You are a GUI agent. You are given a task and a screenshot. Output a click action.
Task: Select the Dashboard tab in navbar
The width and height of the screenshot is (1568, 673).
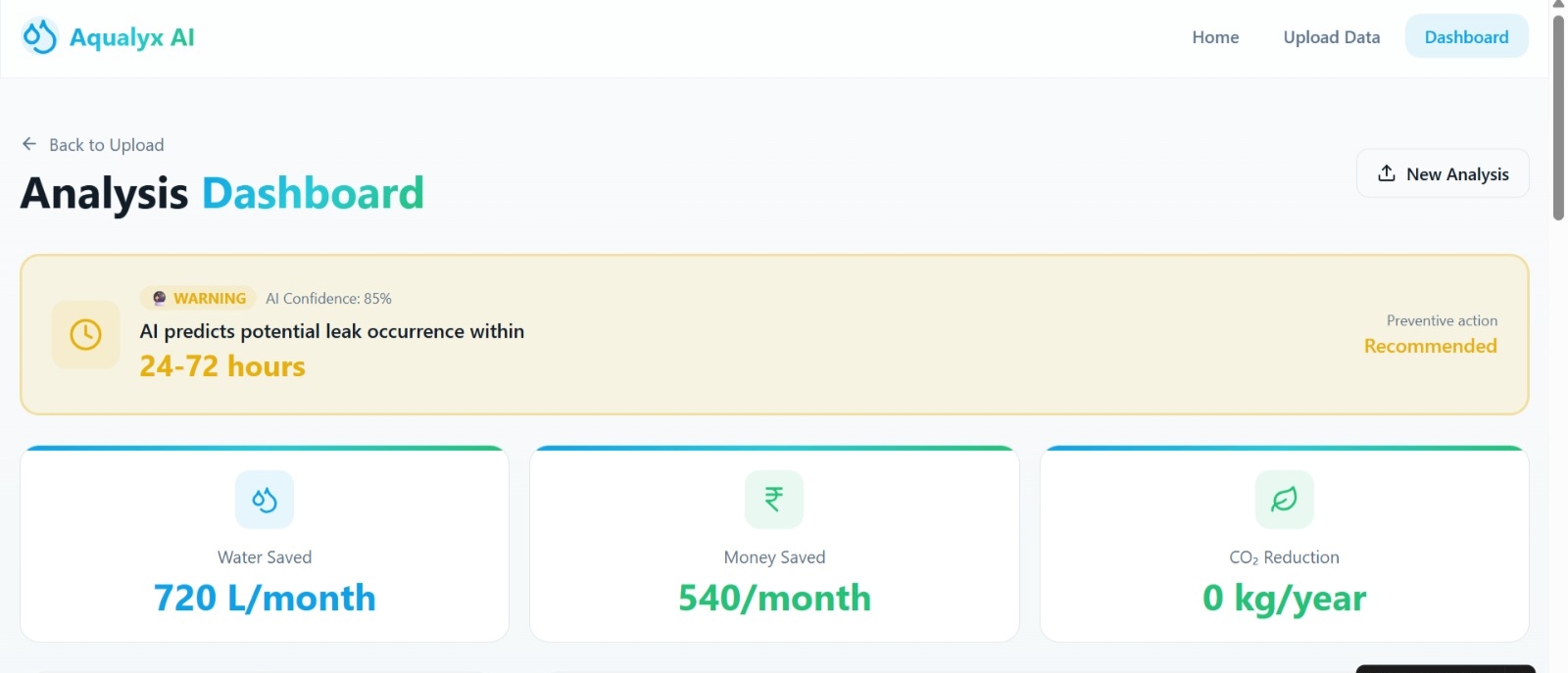pos(1467,36)
